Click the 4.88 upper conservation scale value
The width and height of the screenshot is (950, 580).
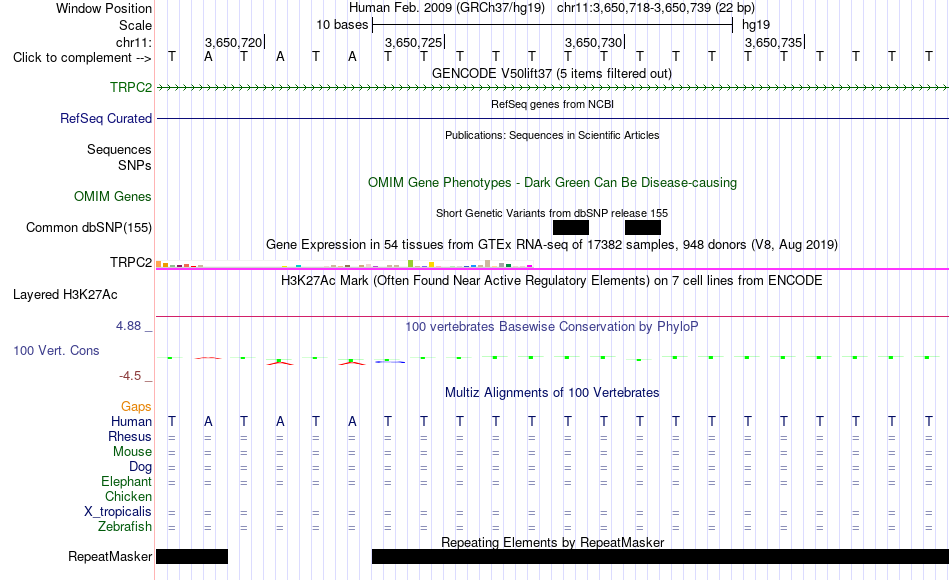point(128,325)
